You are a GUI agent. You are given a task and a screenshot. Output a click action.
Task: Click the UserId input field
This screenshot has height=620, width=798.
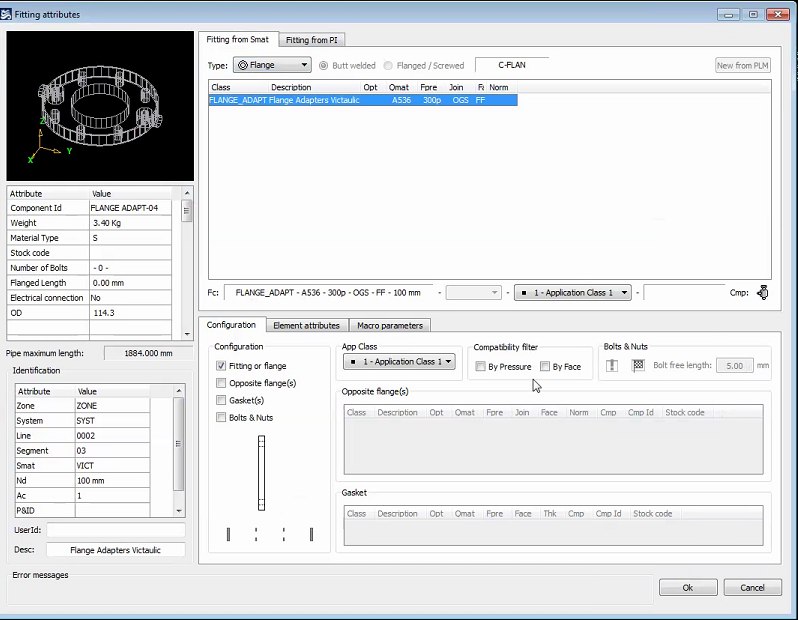tap(116, 530)
